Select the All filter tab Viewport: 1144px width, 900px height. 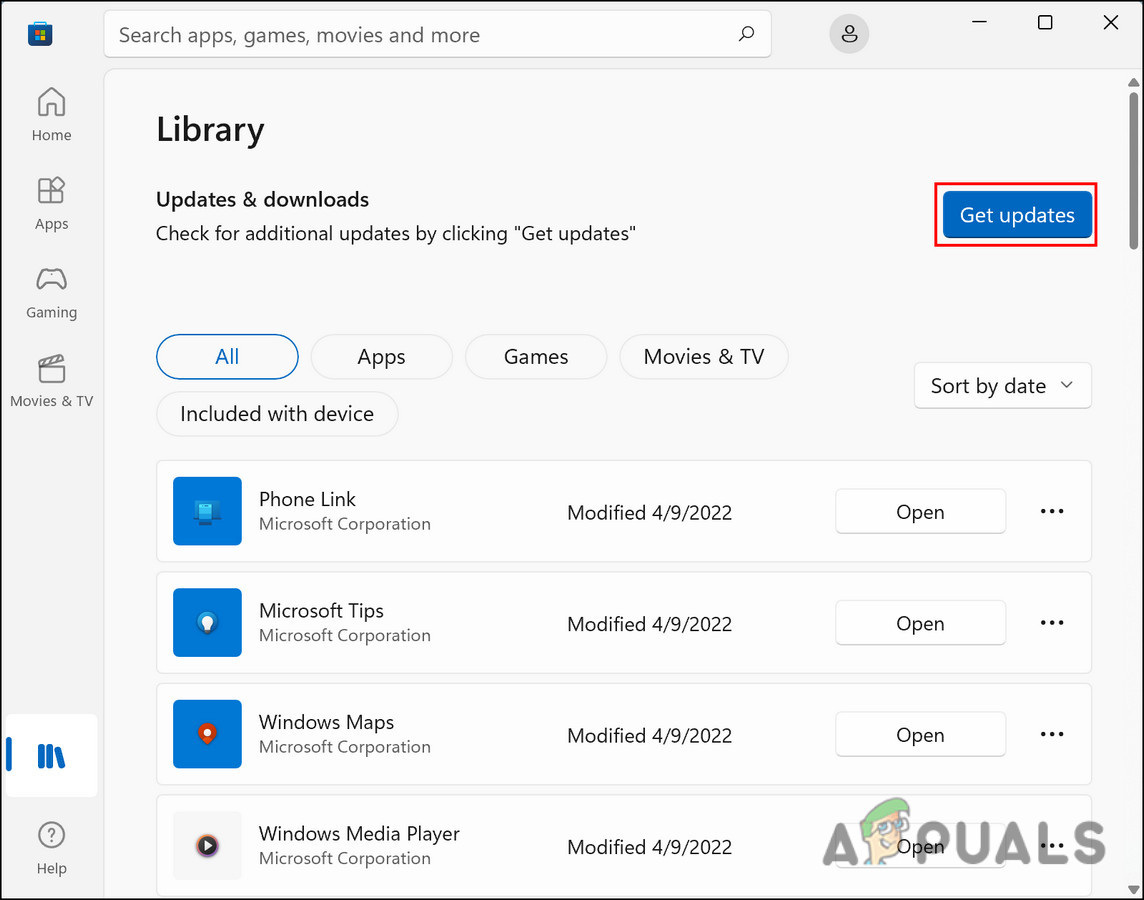tap(227, 357)
